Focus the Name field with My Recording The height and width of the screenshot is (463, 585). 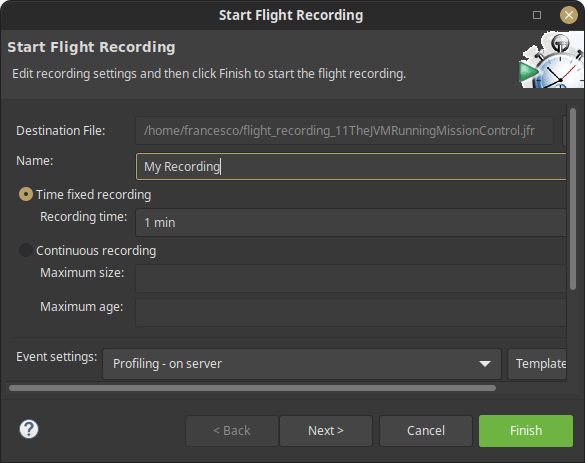click(x=351, y=166)
